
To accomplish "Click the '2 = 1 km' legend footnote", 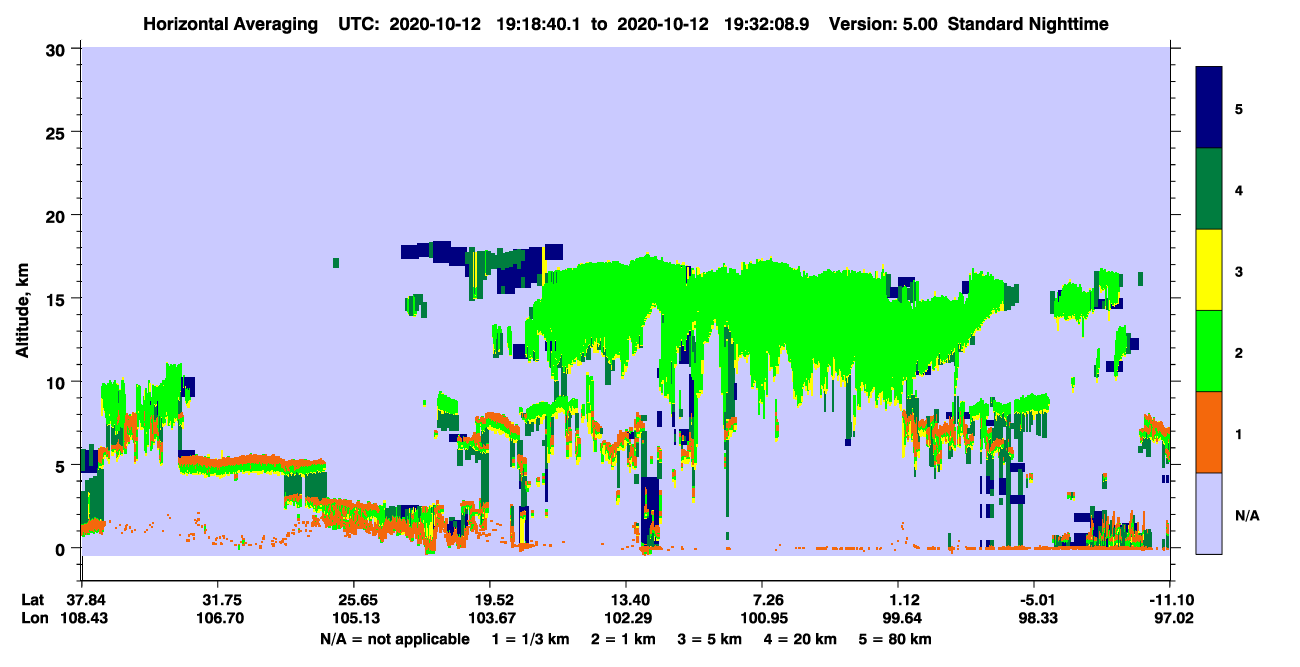I will point(625,639).
